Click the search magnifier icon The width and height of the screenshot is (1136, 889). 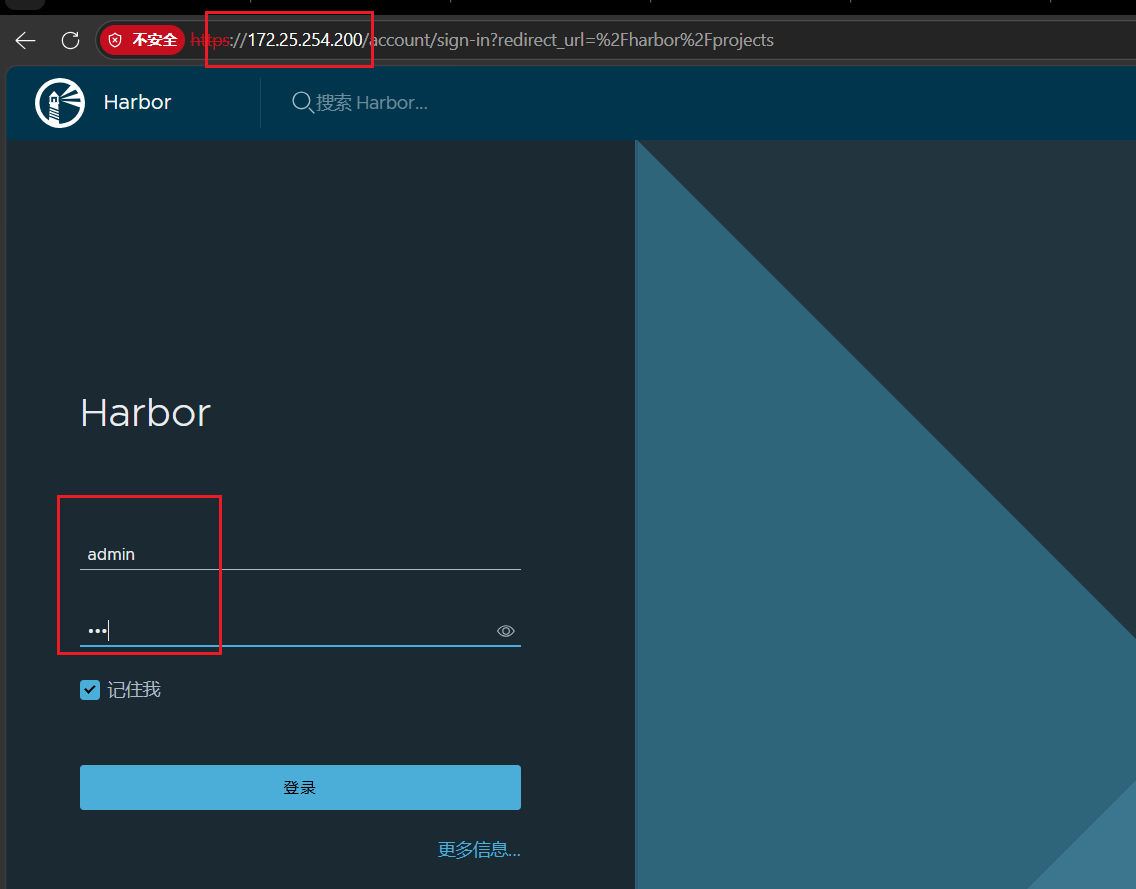(x=302, y=103)
